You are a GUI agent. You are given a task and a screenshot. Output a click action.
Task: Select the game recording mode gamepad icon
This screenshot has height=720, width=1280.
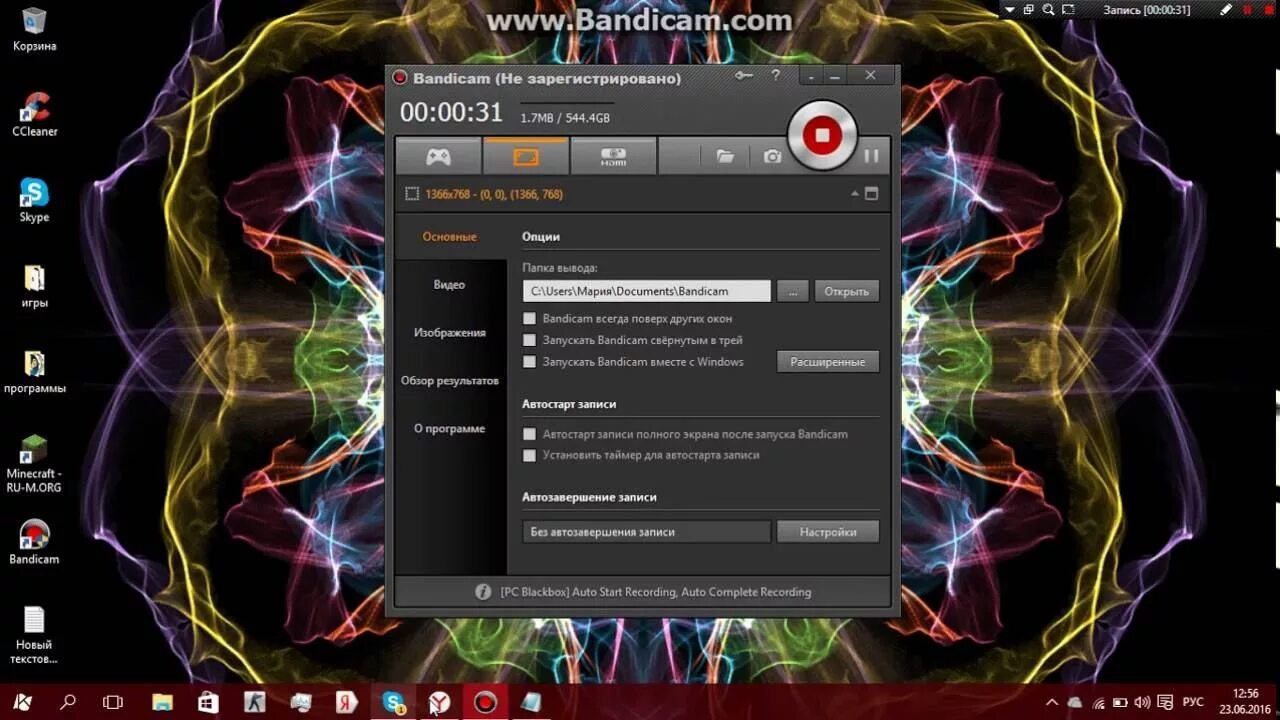[438, 156]
